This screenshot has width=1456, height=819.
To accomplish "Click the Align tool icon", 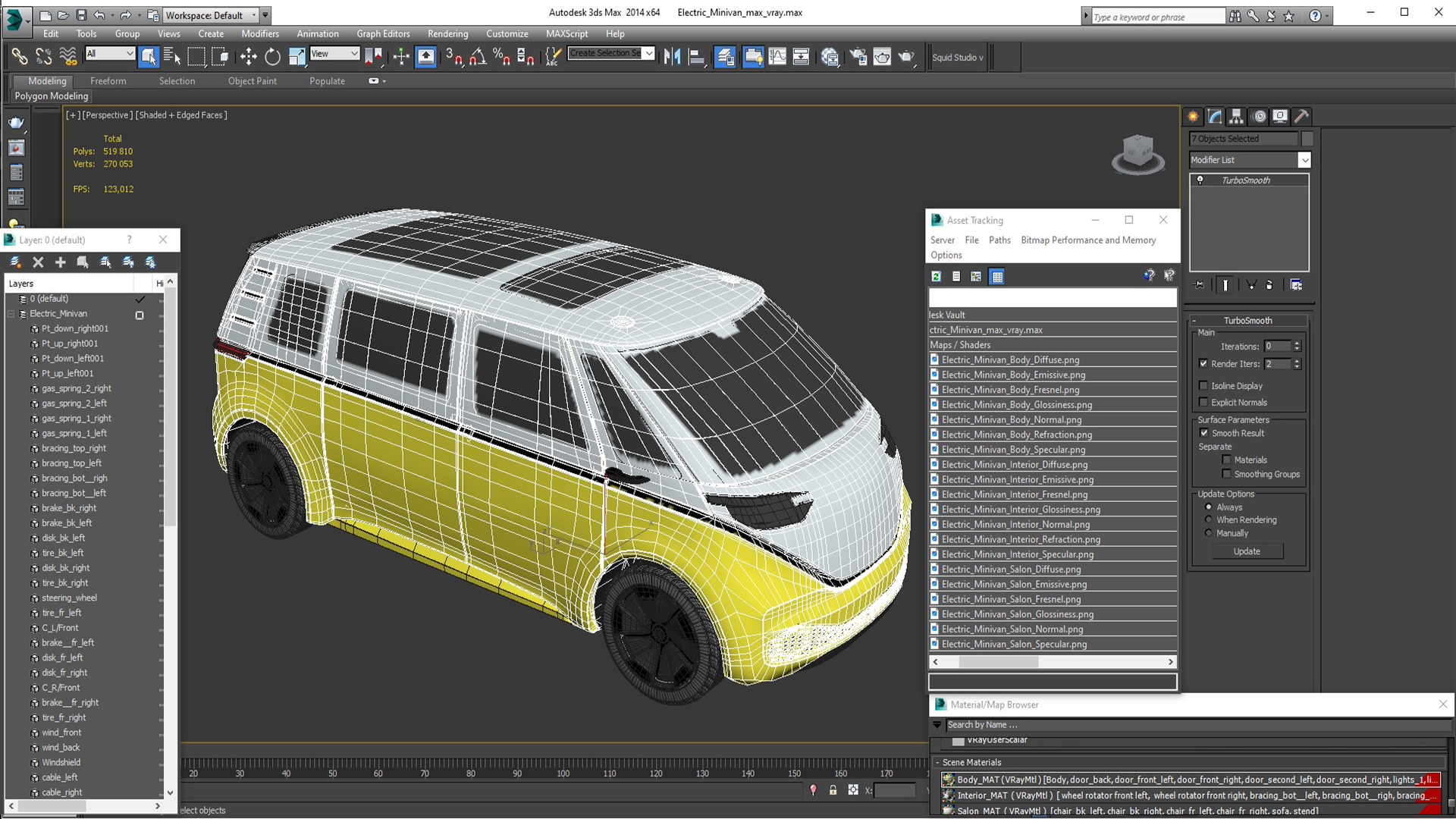I will [x=696, y=56].
